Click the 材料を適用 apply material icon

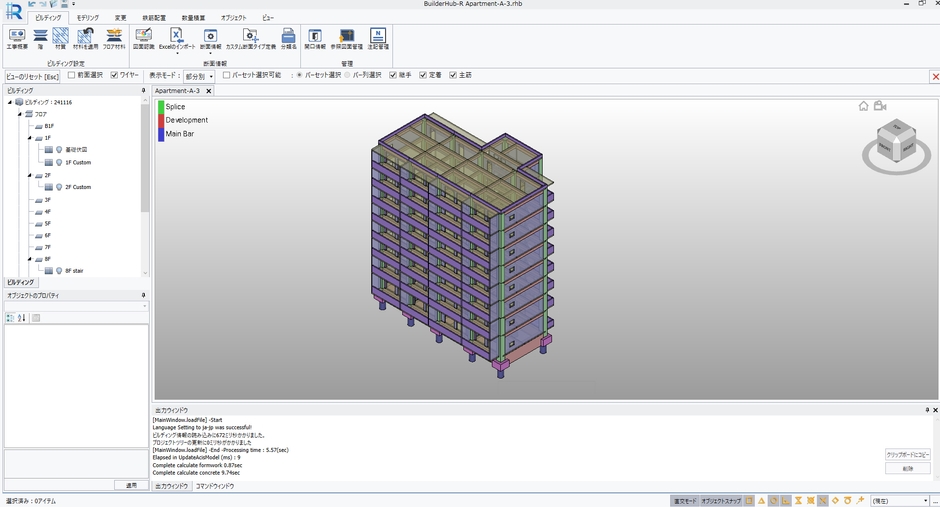[x=85, y=38]
